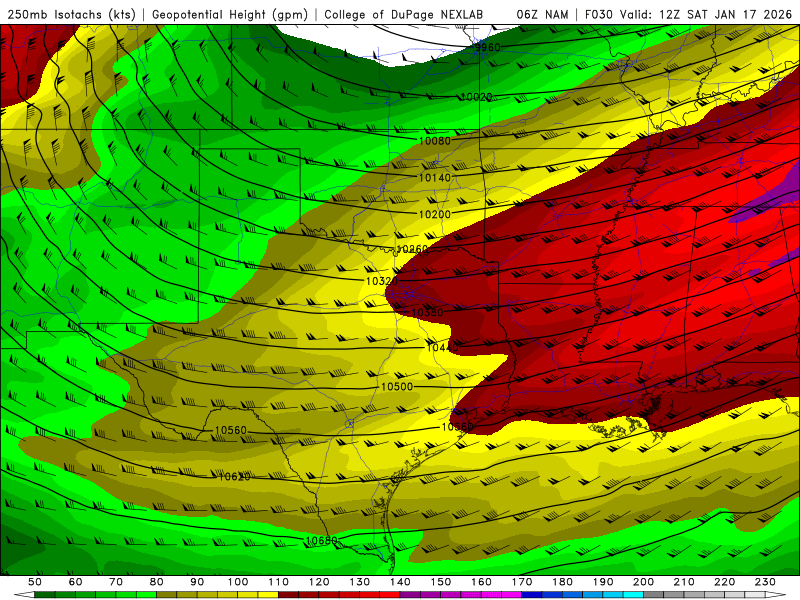Click the 140 value on the color scale
The height and width of the screenshot is (600, 800).
pyautogui.click(x=400, y=582)
